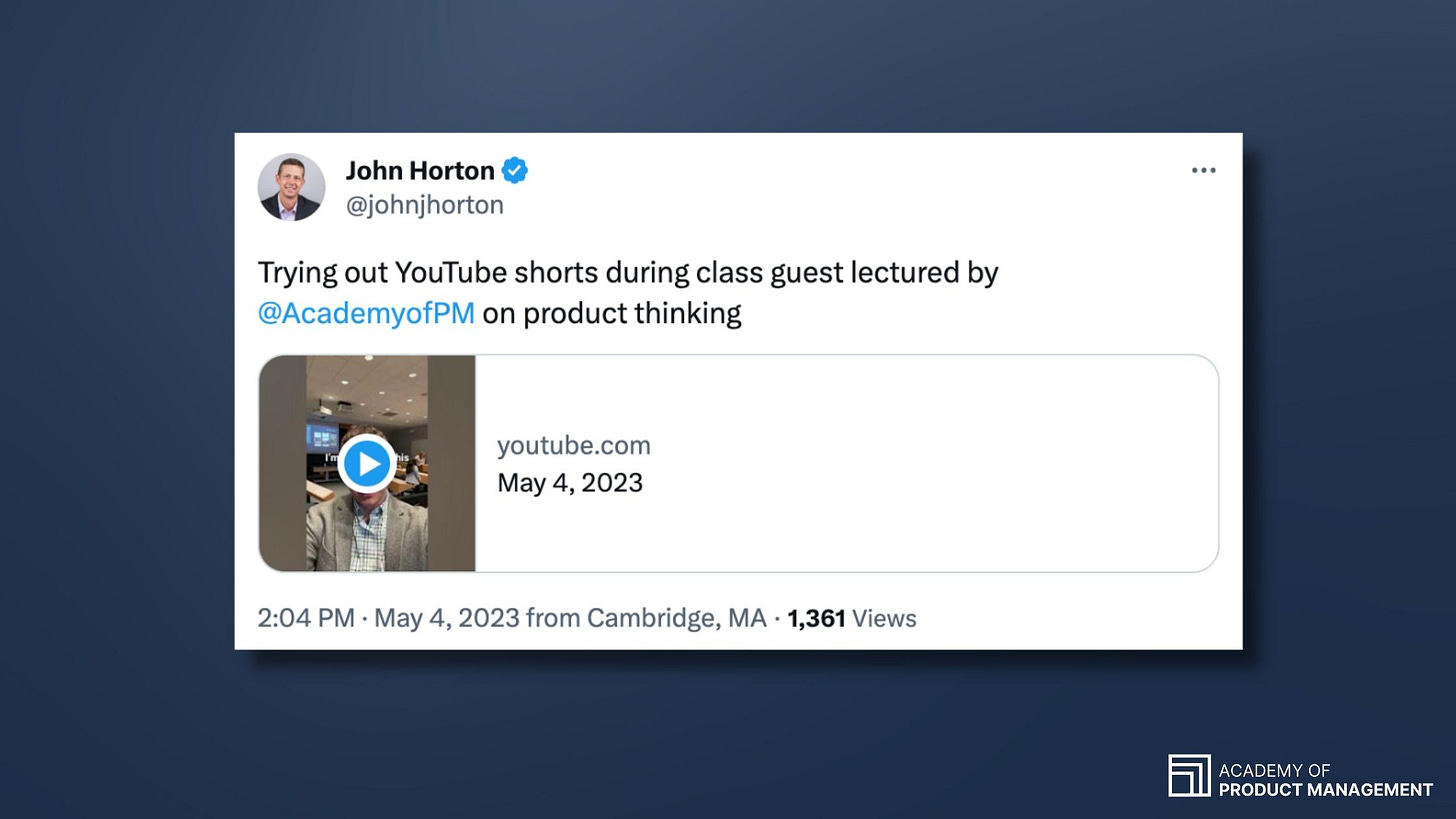Click John Horton's profile avatar
This screenshot has height=819, width=1456.
coord(291,187)
